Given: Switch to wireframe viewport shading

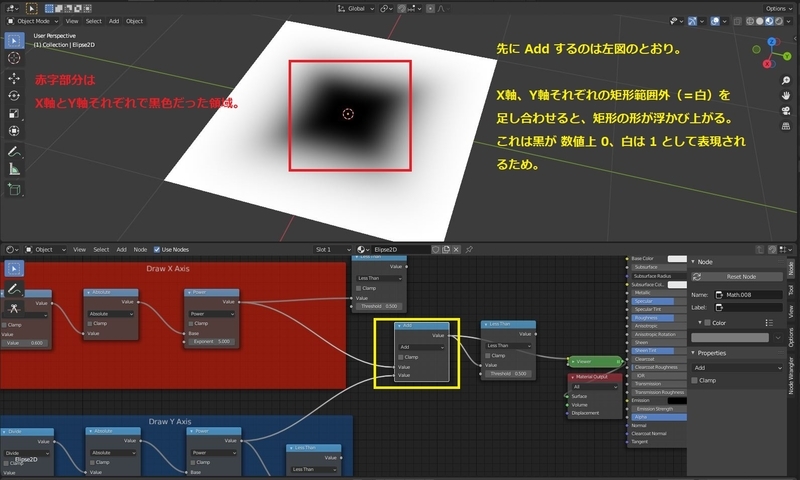Looking at the screenshot, I should point(750,21).
